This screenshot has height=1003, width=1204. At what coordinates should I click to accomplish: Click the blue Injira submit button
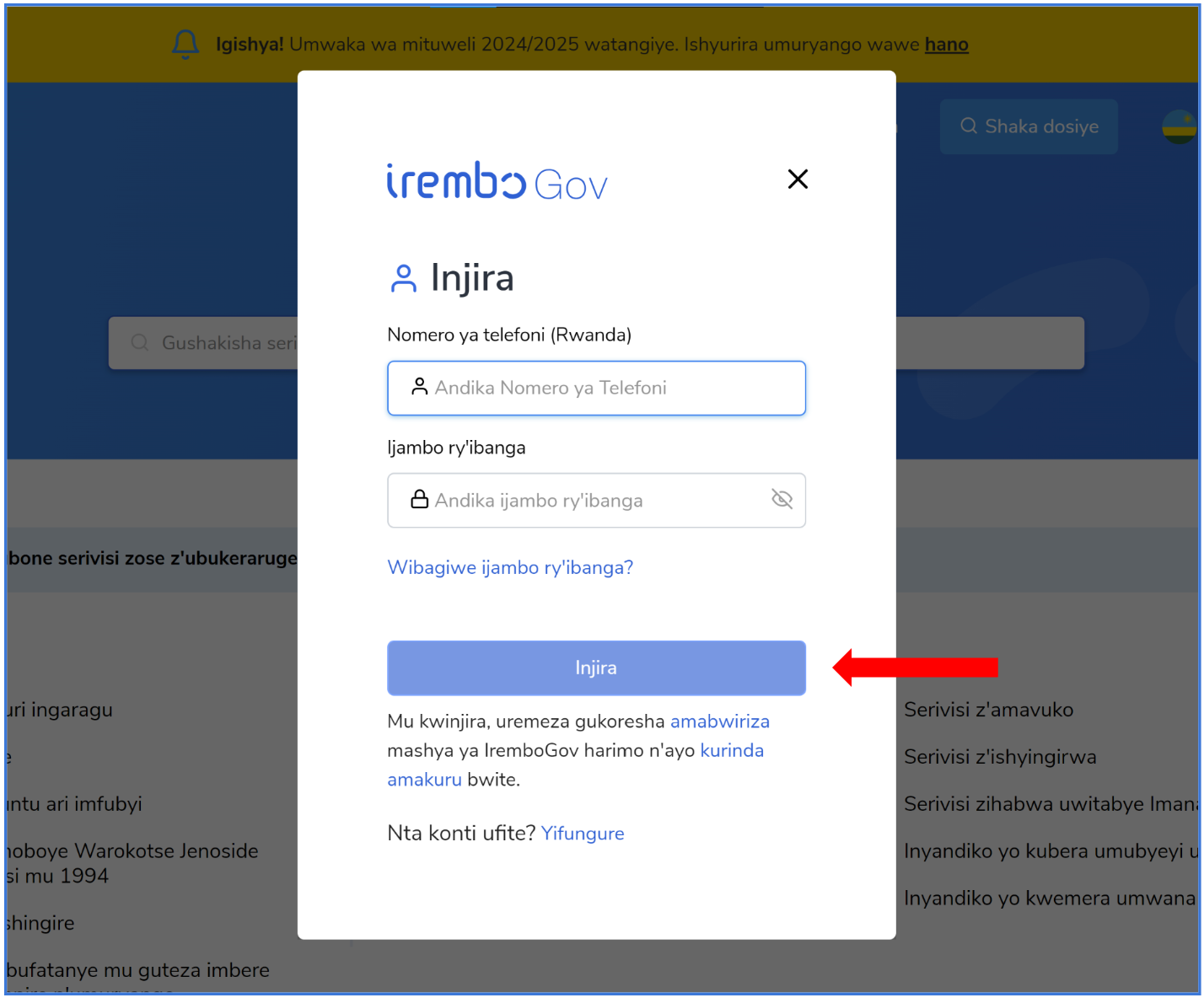[596, 668]
